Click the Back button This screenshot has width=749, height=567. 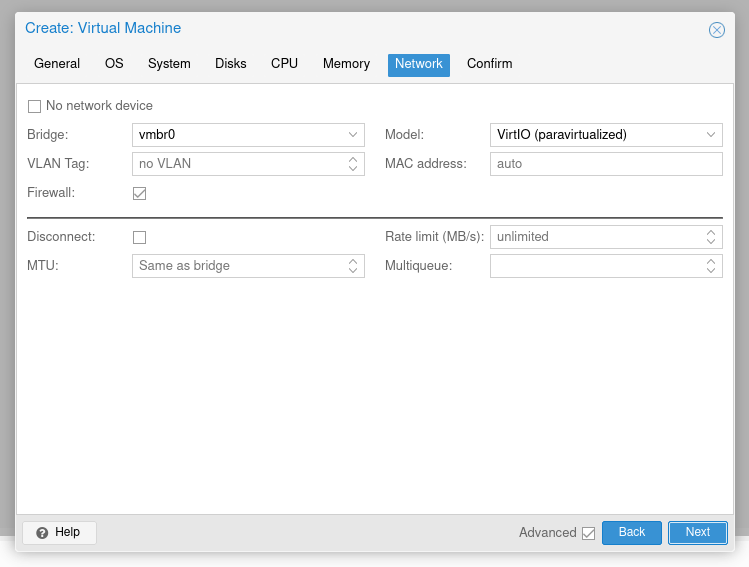(631, 533)
